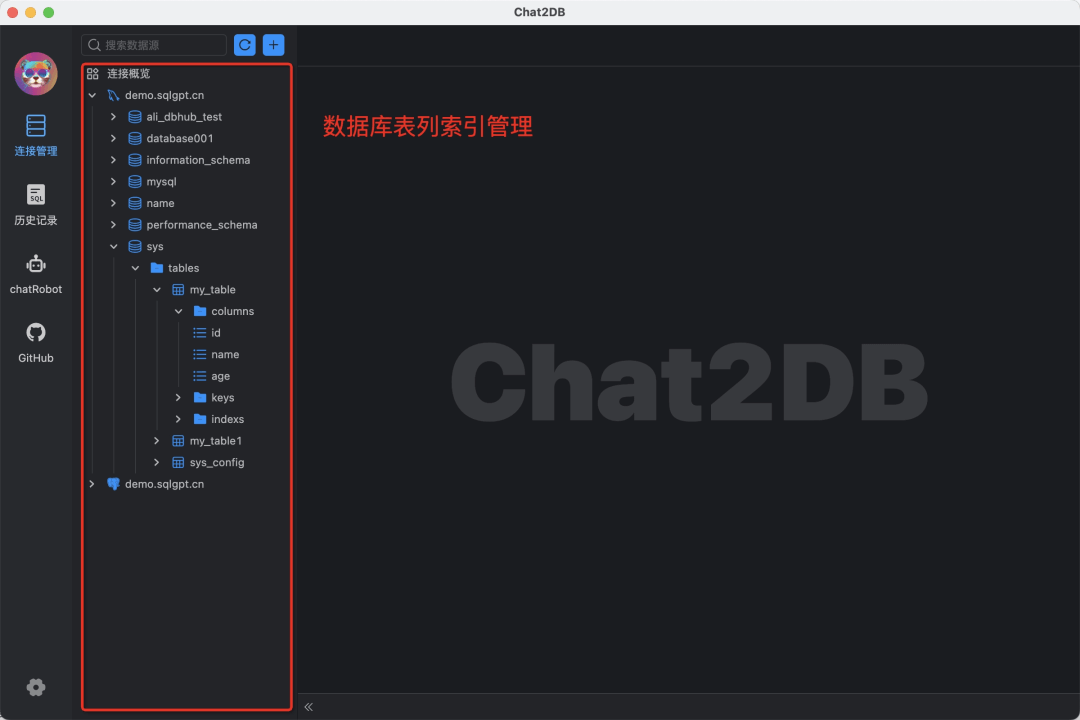The height and width of the screenshot is (720, 1080).
Task: Collapse the side panel with double-chevron
Action: coord(309,707)
